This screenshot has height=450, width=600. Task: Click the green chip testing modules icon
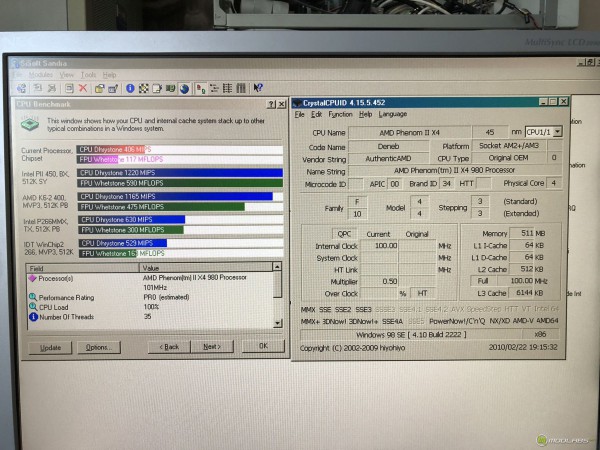[x=170, y=88]
